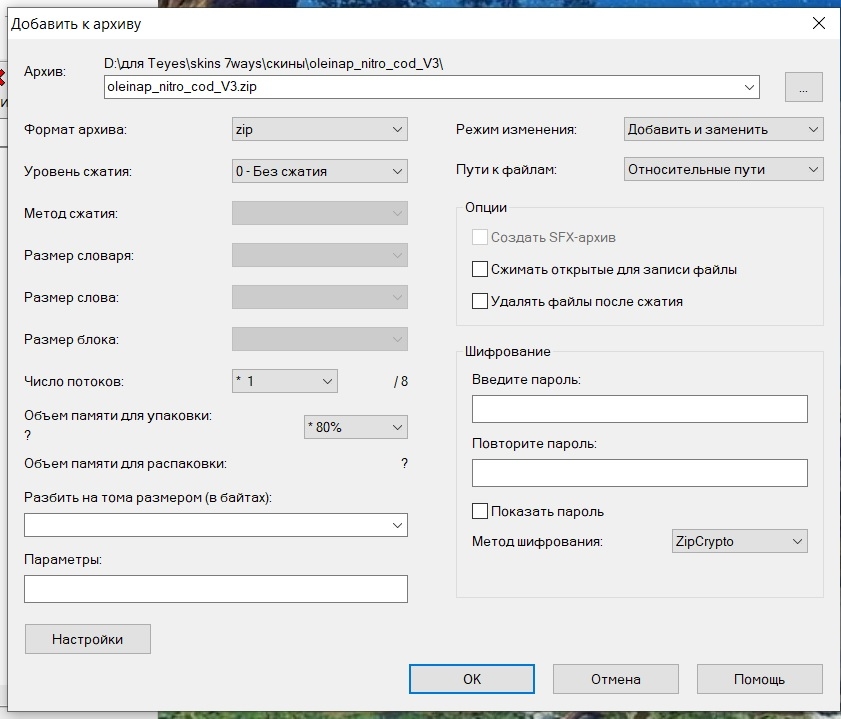Open the Разбить на тома size combo box
The height and width of the screenshot is (719, 841).
215,525
